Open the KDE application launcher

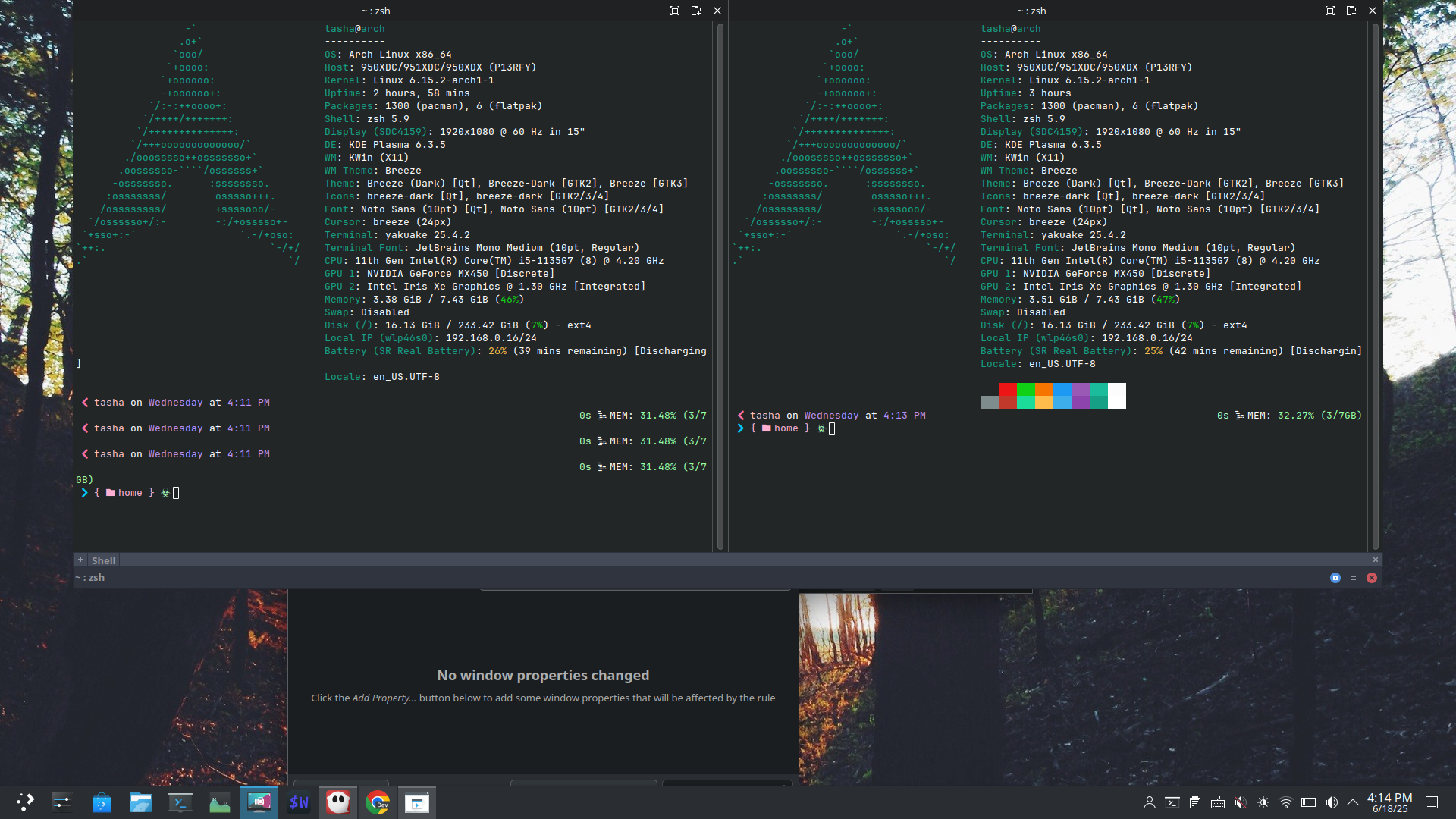(x=25, y=802)
